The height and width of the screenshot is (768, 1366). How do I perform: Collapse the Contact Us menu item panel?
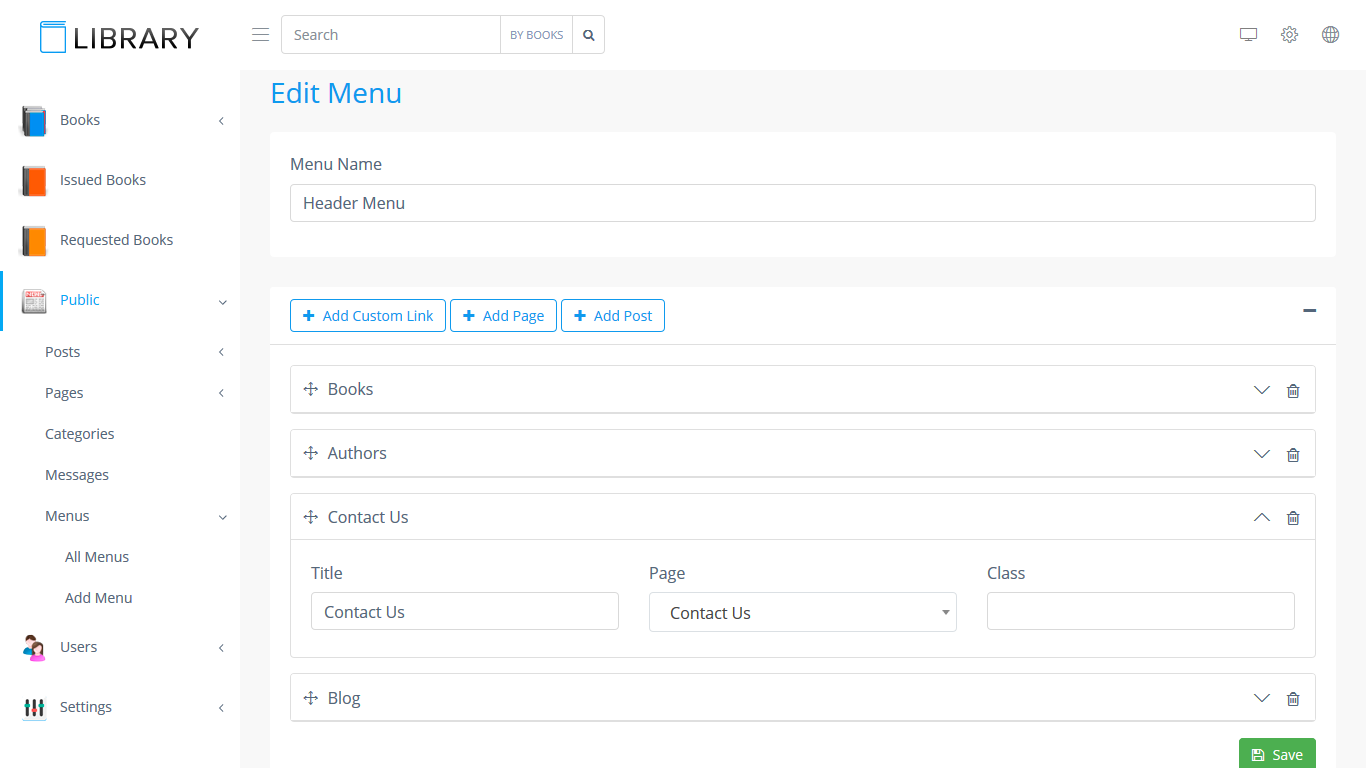pyautogui.click(x=1261, y=517)
